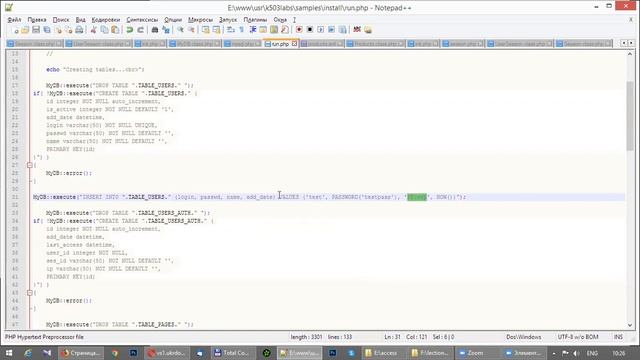This screenshot has width=640, height=360.
Task: Cut the selection with the scissors icon
Action: coord(93,30)
